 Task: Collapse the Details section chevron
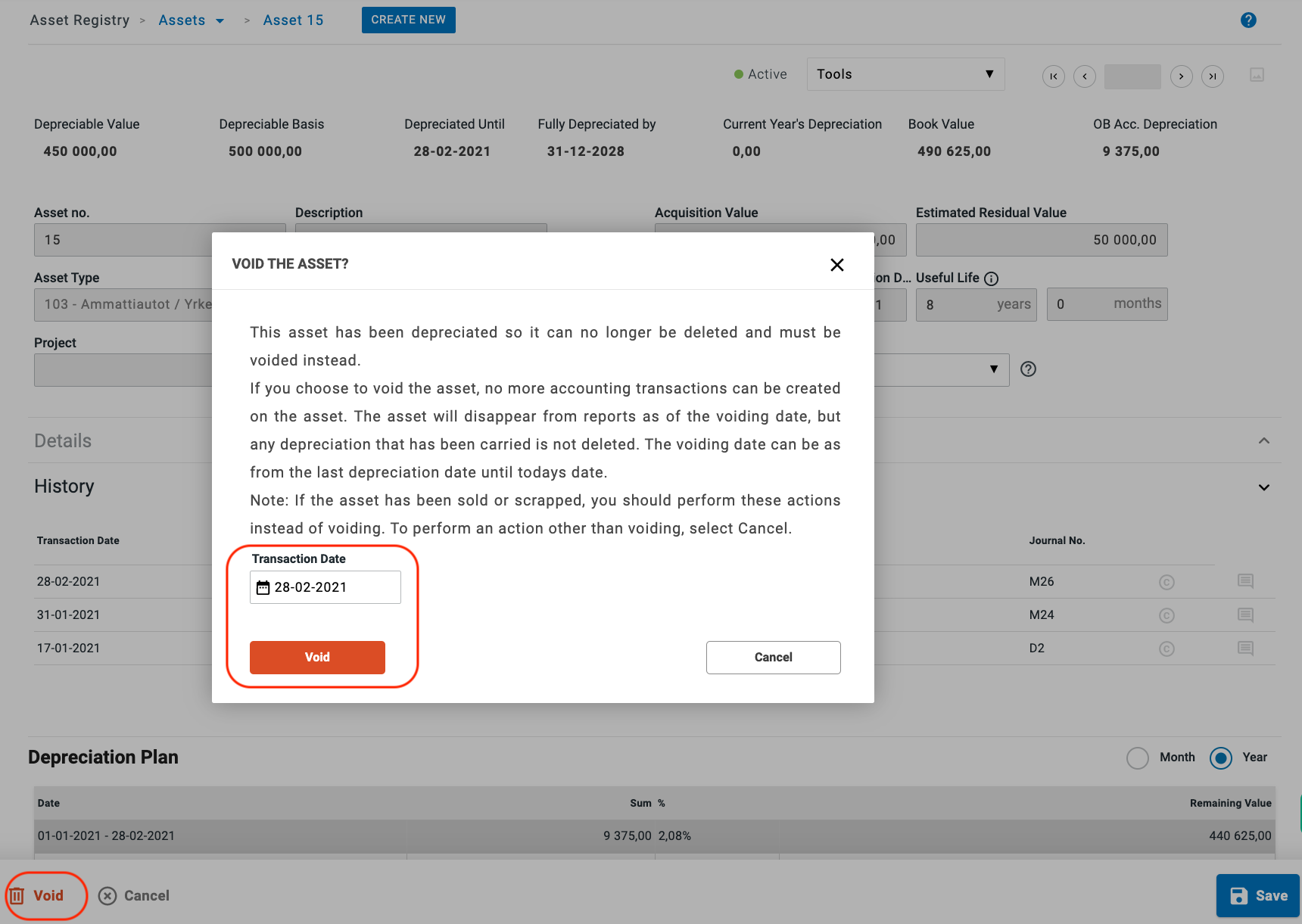(1263, 440)
